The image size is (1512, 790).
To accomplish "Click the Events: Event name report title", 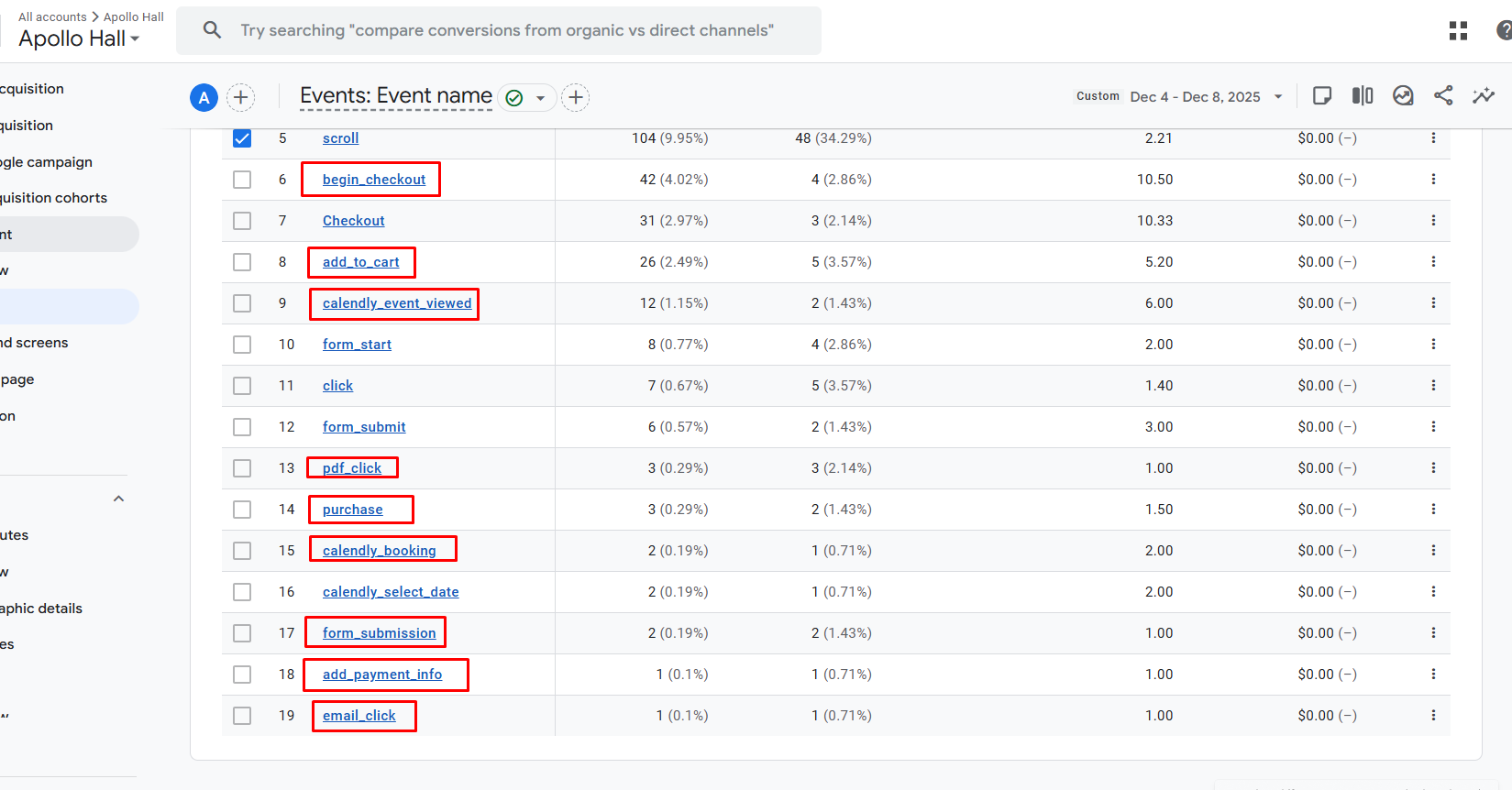I will (396, 95).
